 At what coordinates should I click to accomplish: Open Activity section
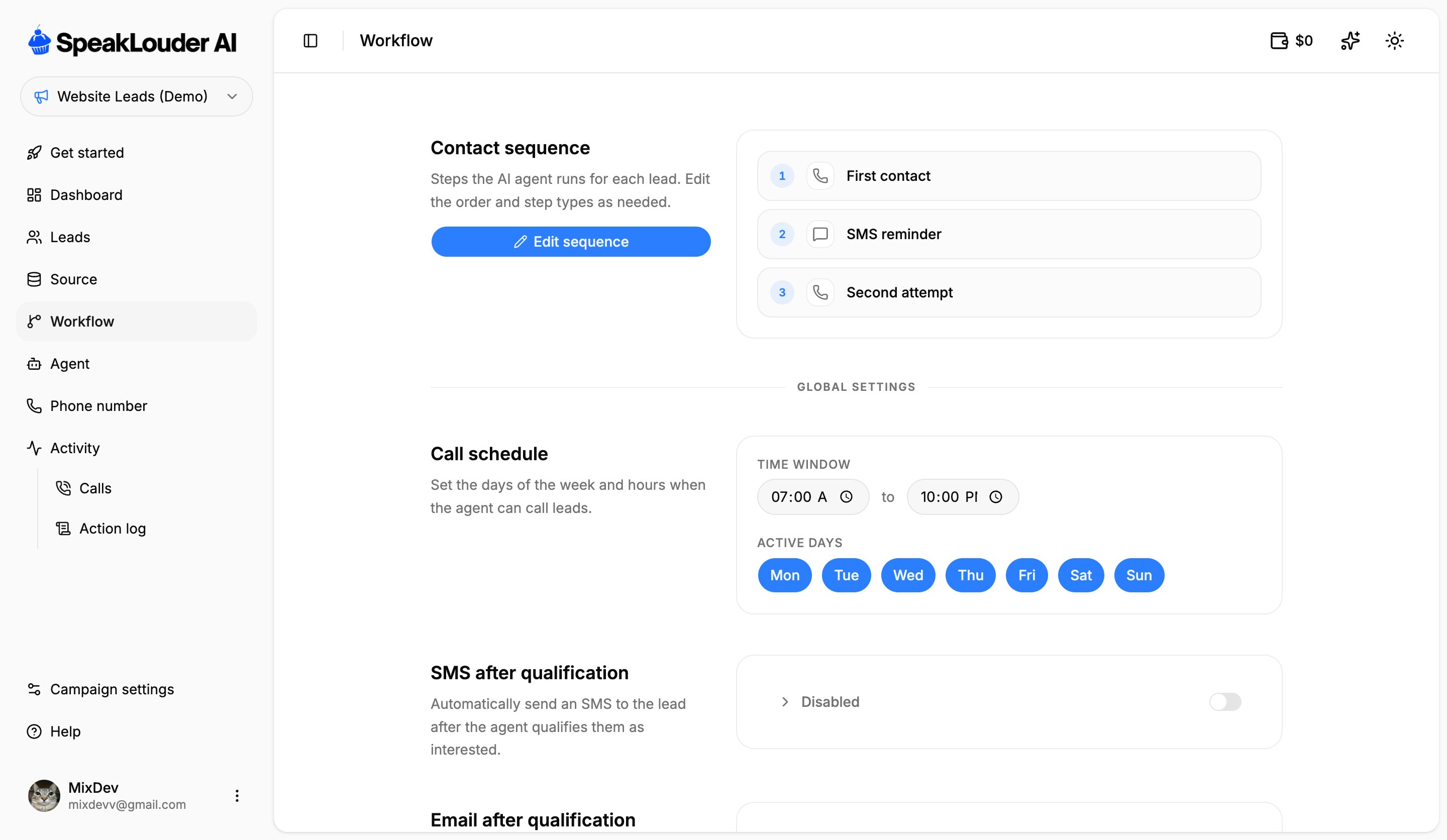tap(137, 448)
